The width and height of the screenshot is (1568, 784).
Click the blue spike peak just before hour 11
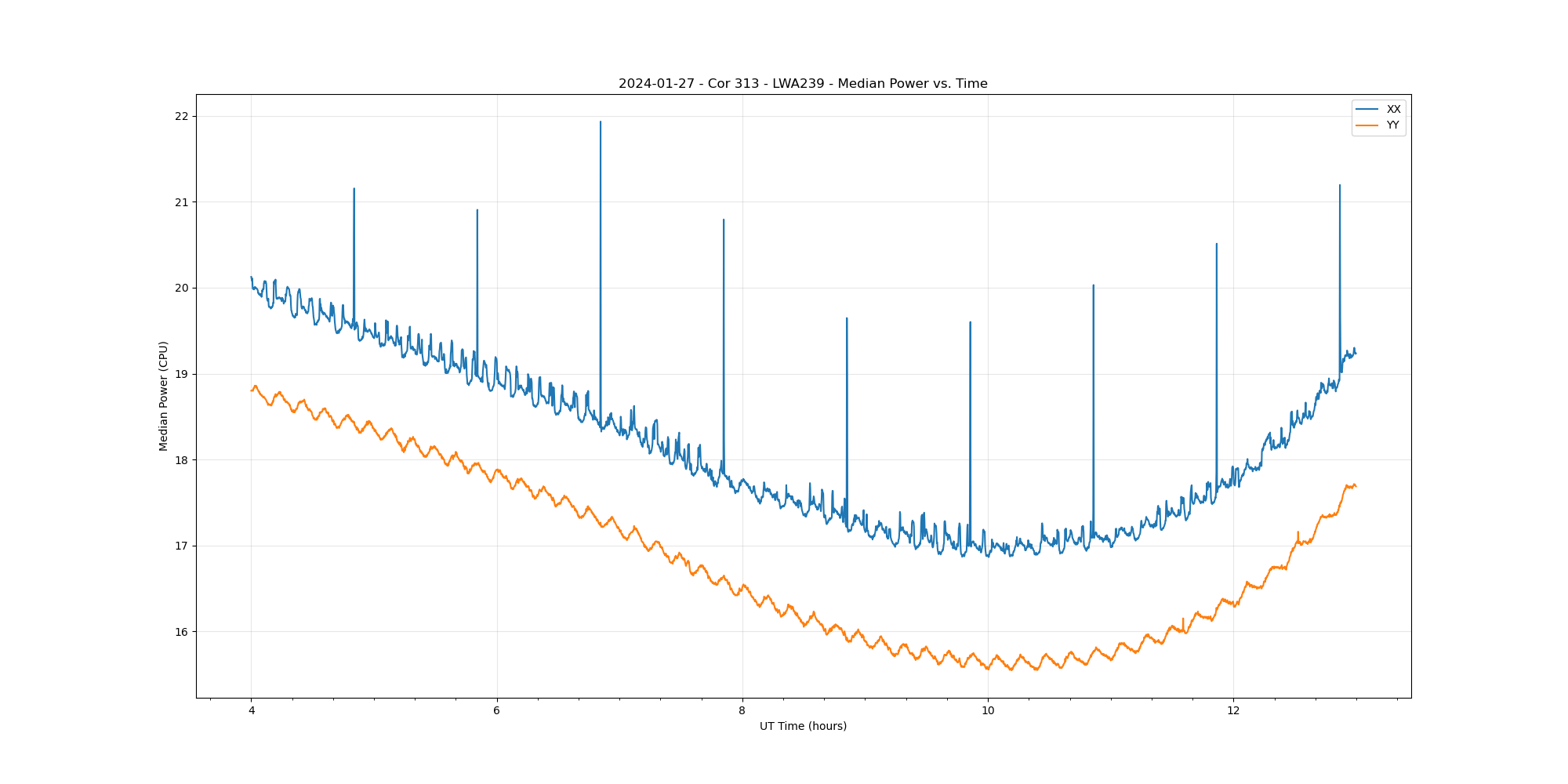(1093, 286)
